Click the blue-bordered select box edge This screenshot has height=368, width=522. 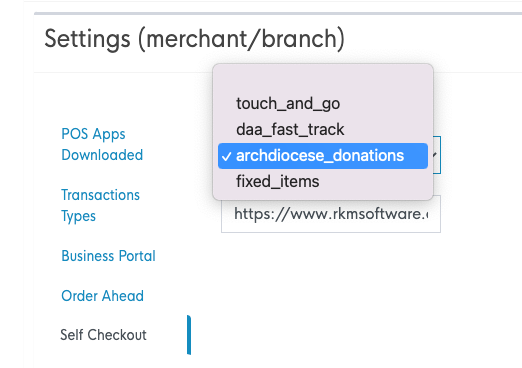pos(437,155)
